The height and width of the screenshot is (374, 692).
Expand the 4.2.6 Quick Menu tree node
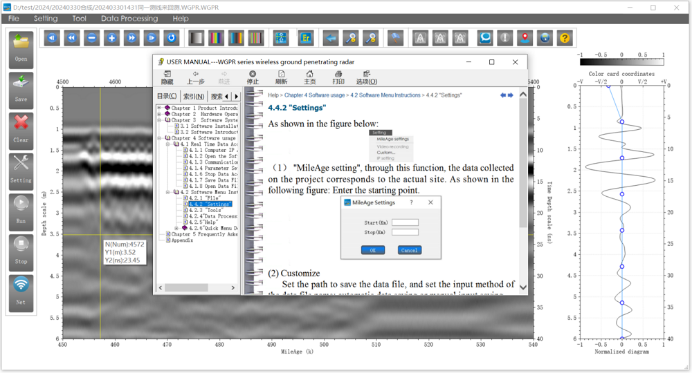click(x=176, y=228)
